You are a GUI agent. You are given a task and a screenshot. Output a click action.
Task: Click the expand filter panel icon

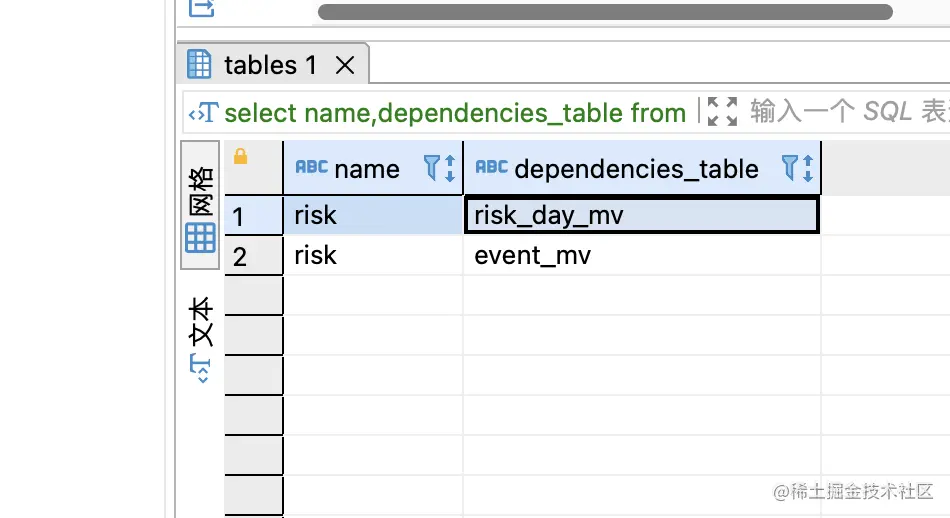[721, 112]
